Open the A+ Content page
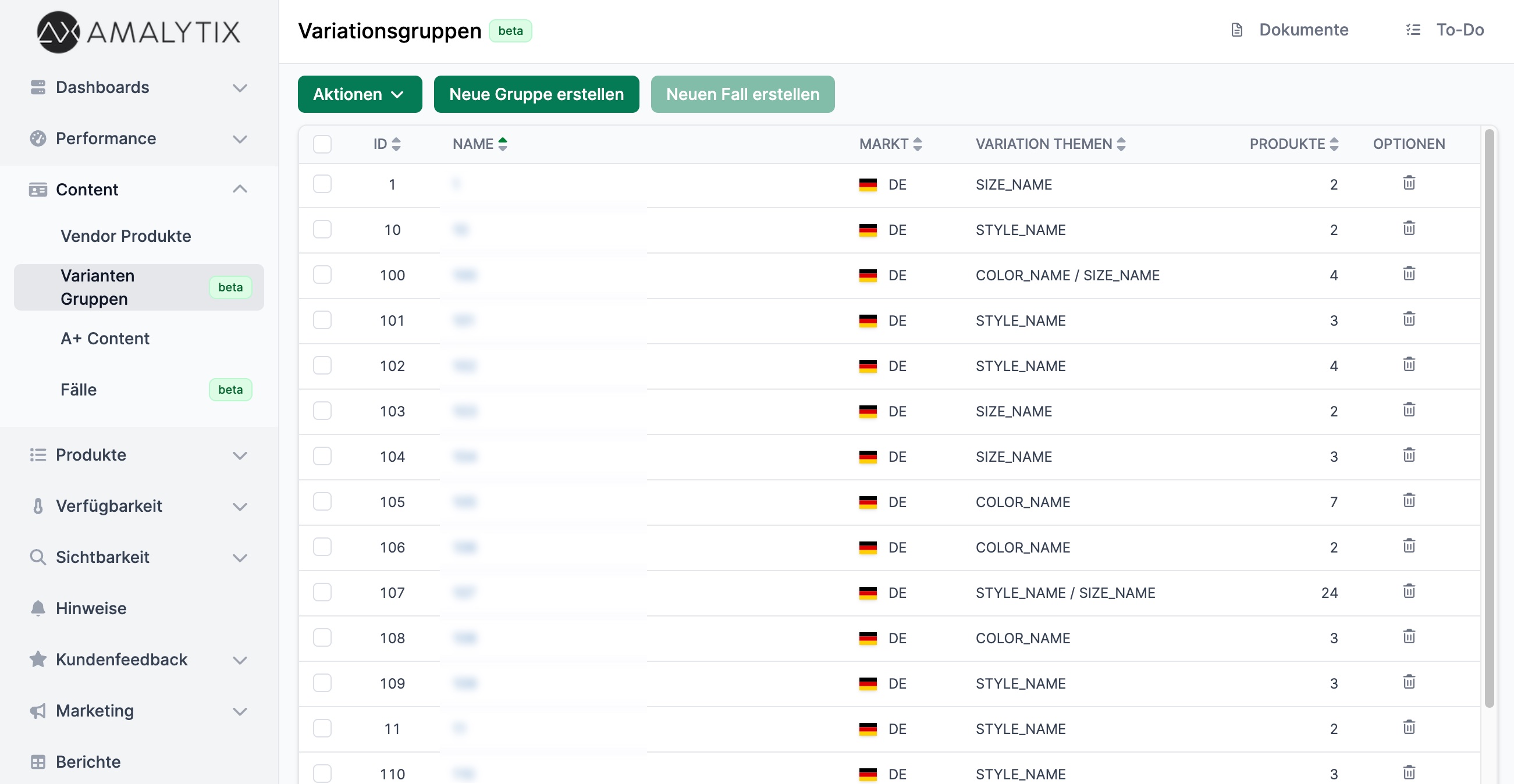1514x784 pixels. [105, 338]
